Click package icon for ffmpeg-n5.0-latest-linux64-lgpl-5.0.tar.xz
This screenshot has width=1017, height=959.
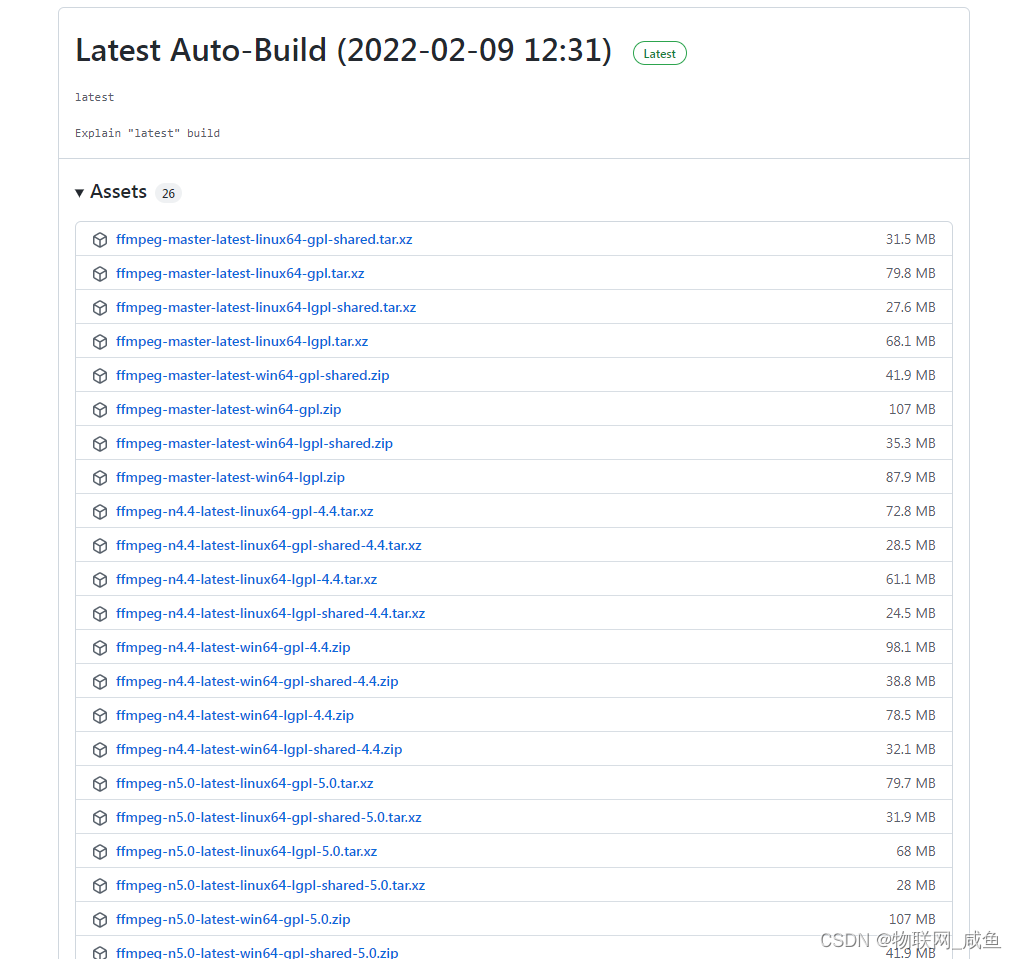point(100,851)
